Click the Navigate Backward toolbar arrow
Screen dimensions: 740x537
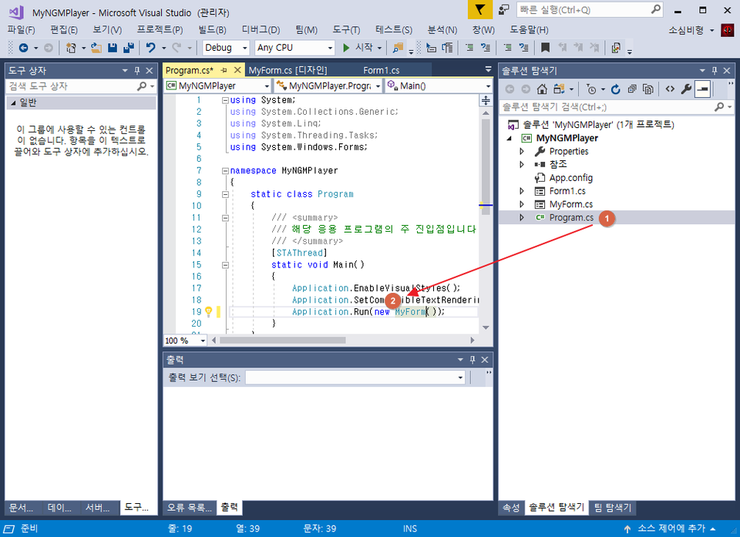point(23,48)
